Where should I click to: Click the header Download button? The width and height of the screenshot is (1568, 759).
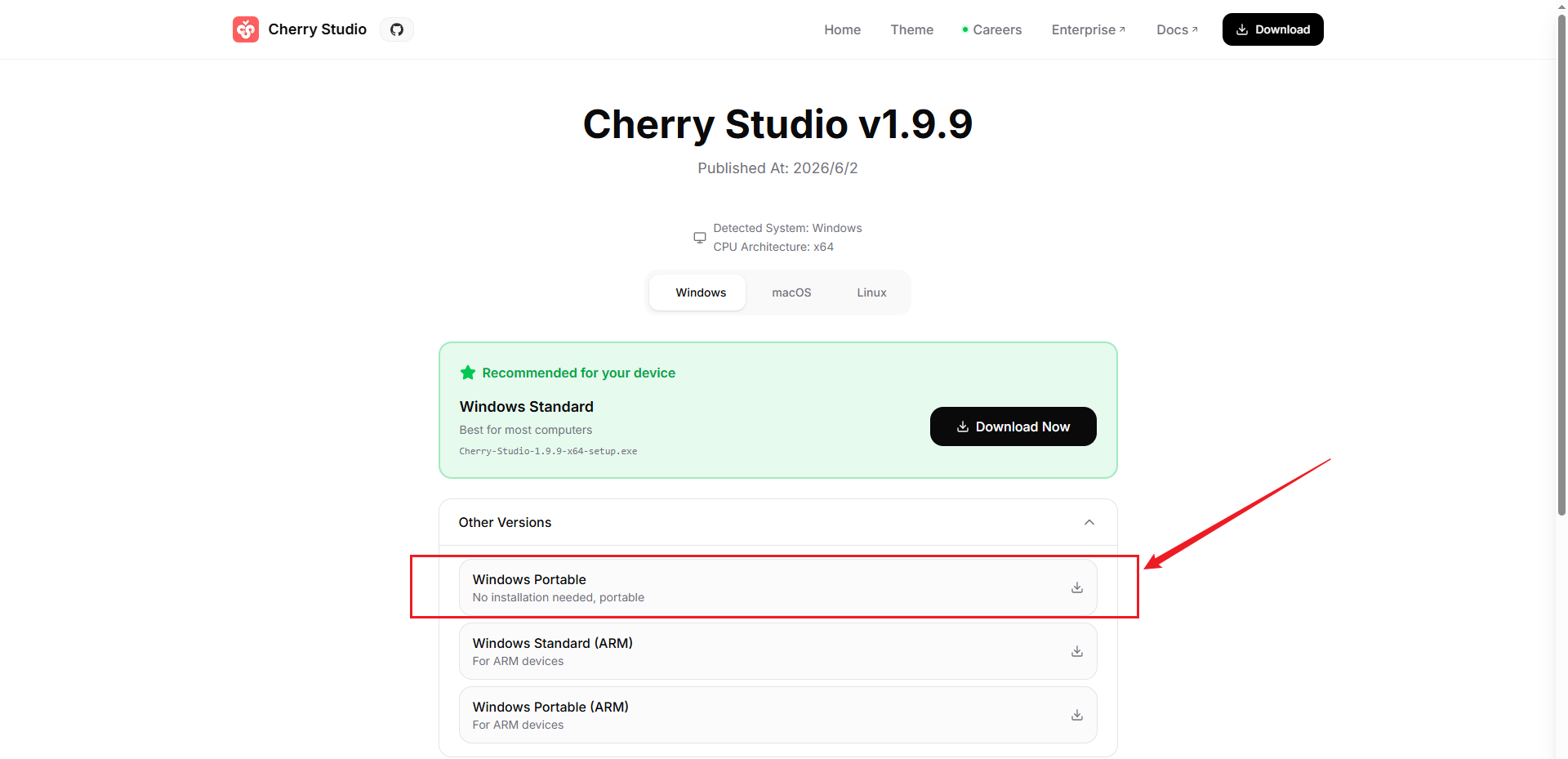1272,29
